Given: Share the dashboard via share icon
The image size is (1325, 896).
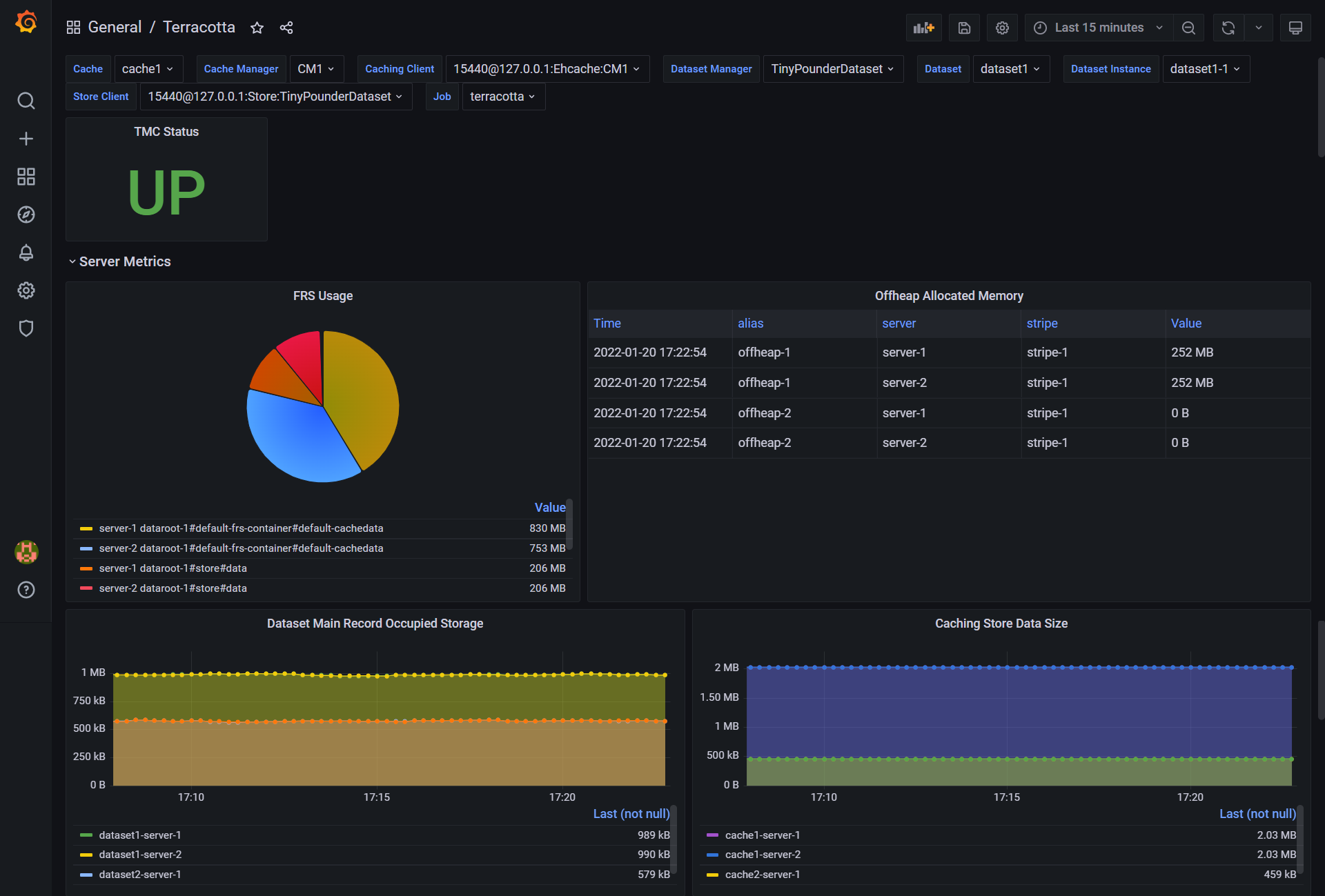Looking at the screenshot, I should click(286, 28).
